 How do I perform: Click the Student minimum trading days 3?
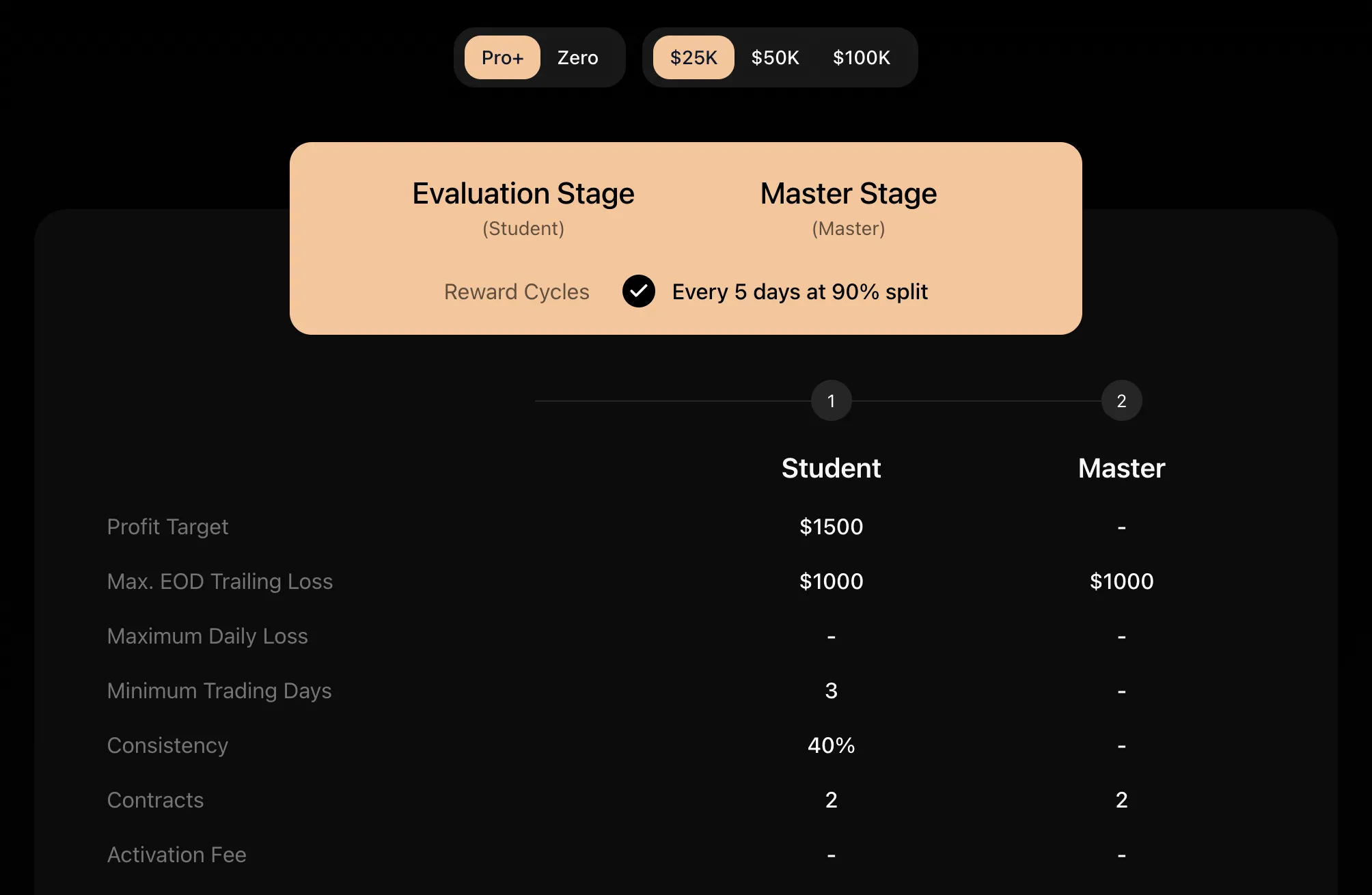[x=831, y=691]
